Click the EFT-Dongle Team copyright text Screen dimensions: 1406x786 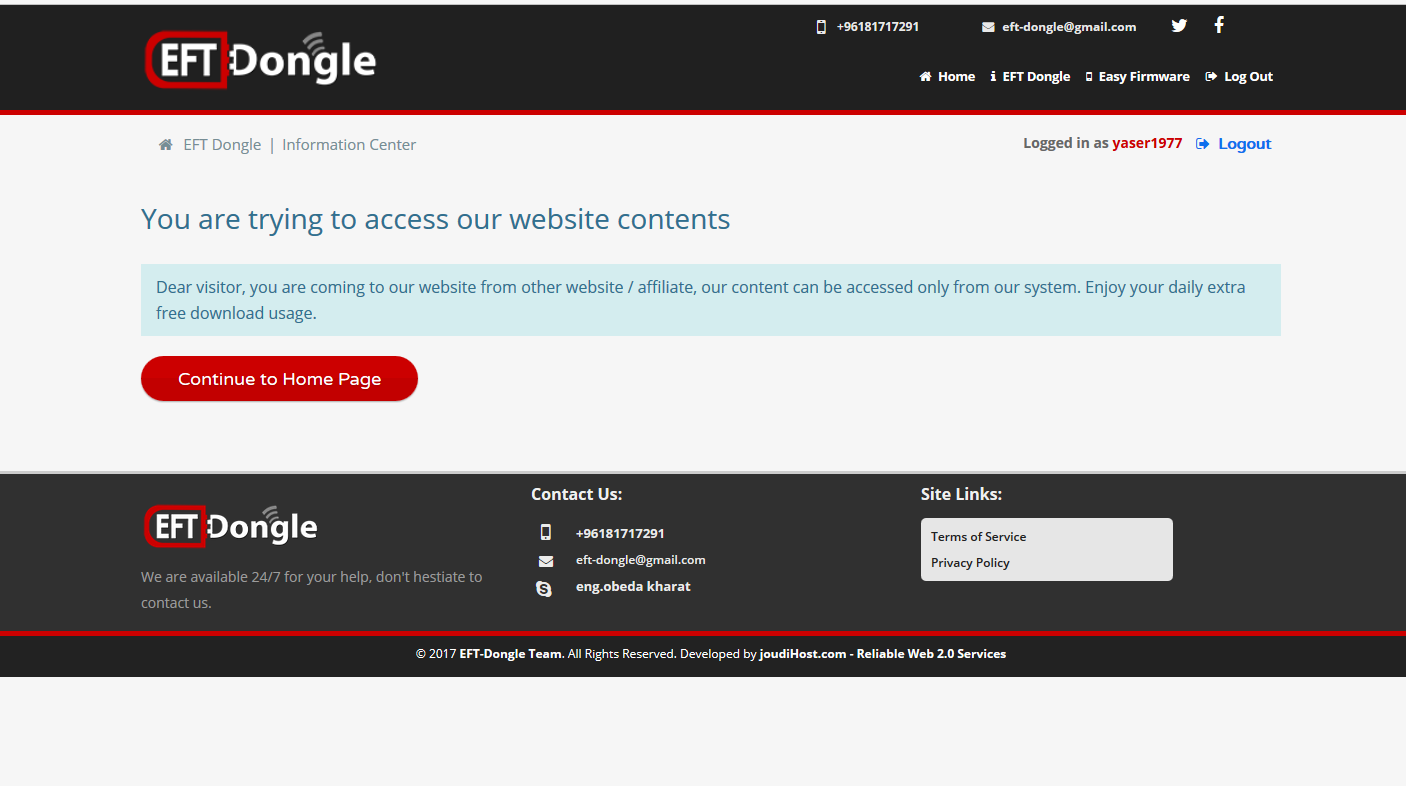click(x=510, y=654)
